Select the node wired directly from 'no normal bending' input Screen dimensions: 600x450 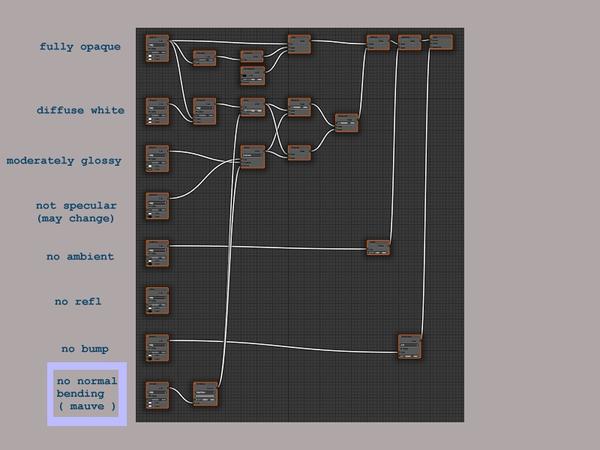(205, 394)
